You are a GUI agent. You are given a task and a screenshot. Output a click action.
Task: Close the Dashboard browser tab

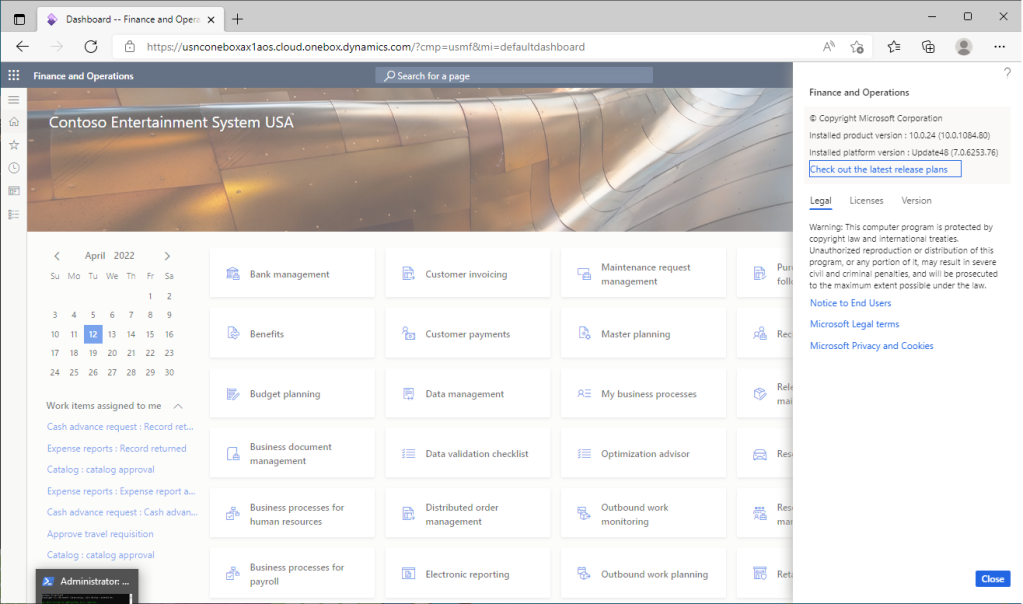click(211, 20)
